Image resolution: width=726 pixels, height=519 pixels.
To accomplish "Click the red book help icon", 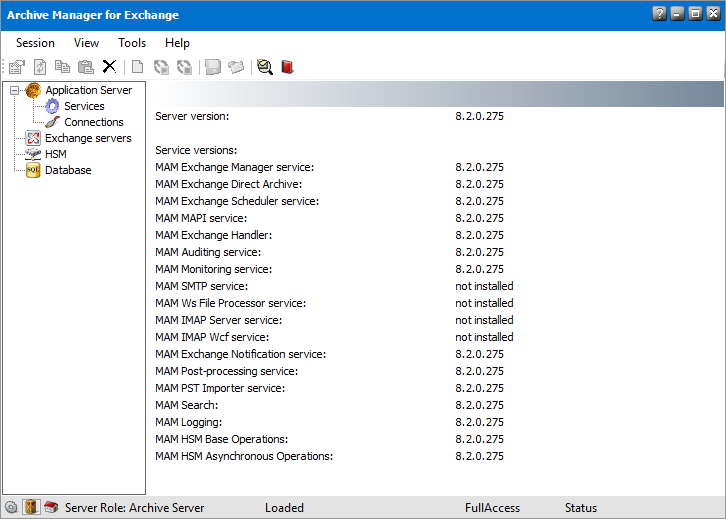I will 288,67.
